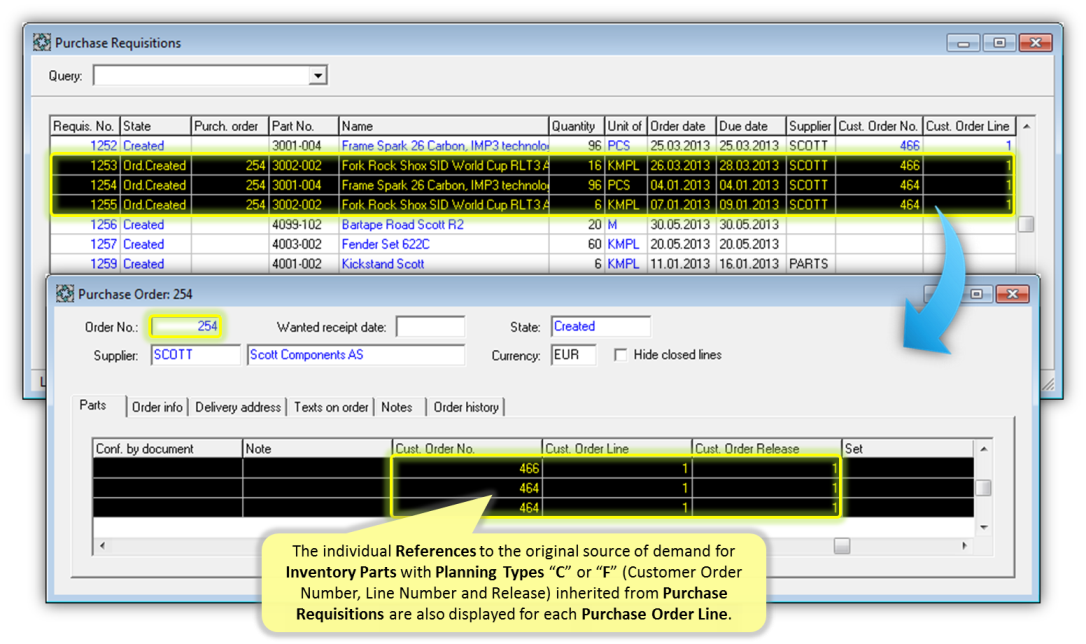This screenshot has height=644, width=1086.
Task: Click the Conf. by document column header
Action: [168, 449]
